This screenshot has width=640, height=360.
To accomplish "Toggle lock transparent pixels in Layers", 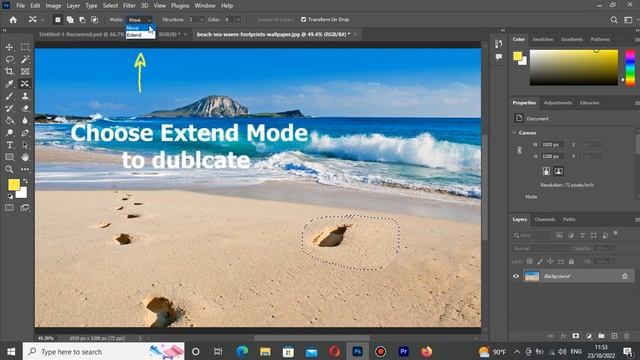I will [x=529, y=261].
